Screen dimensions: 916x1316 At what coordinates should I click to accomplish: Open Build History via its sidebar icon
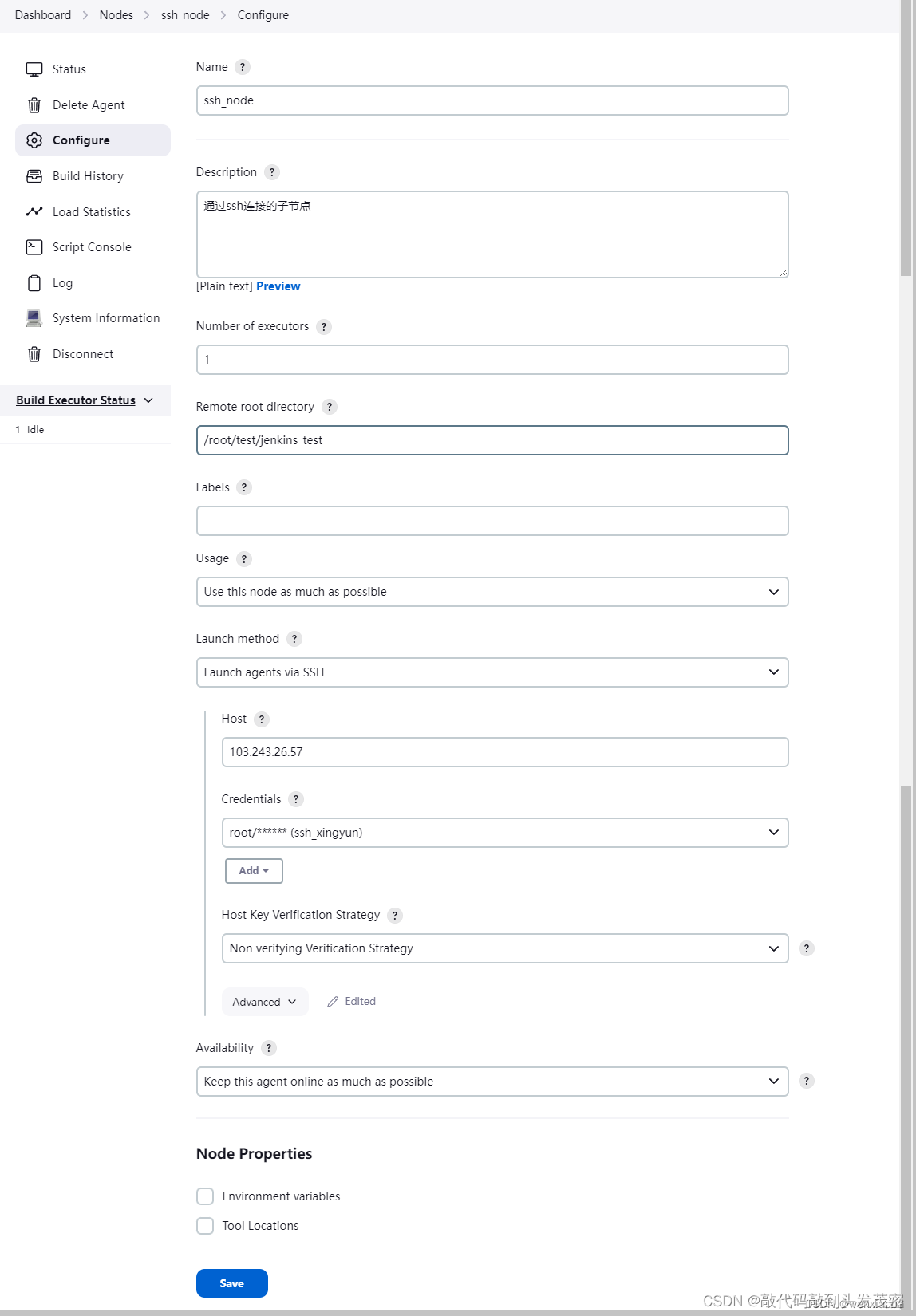(34, 176)
